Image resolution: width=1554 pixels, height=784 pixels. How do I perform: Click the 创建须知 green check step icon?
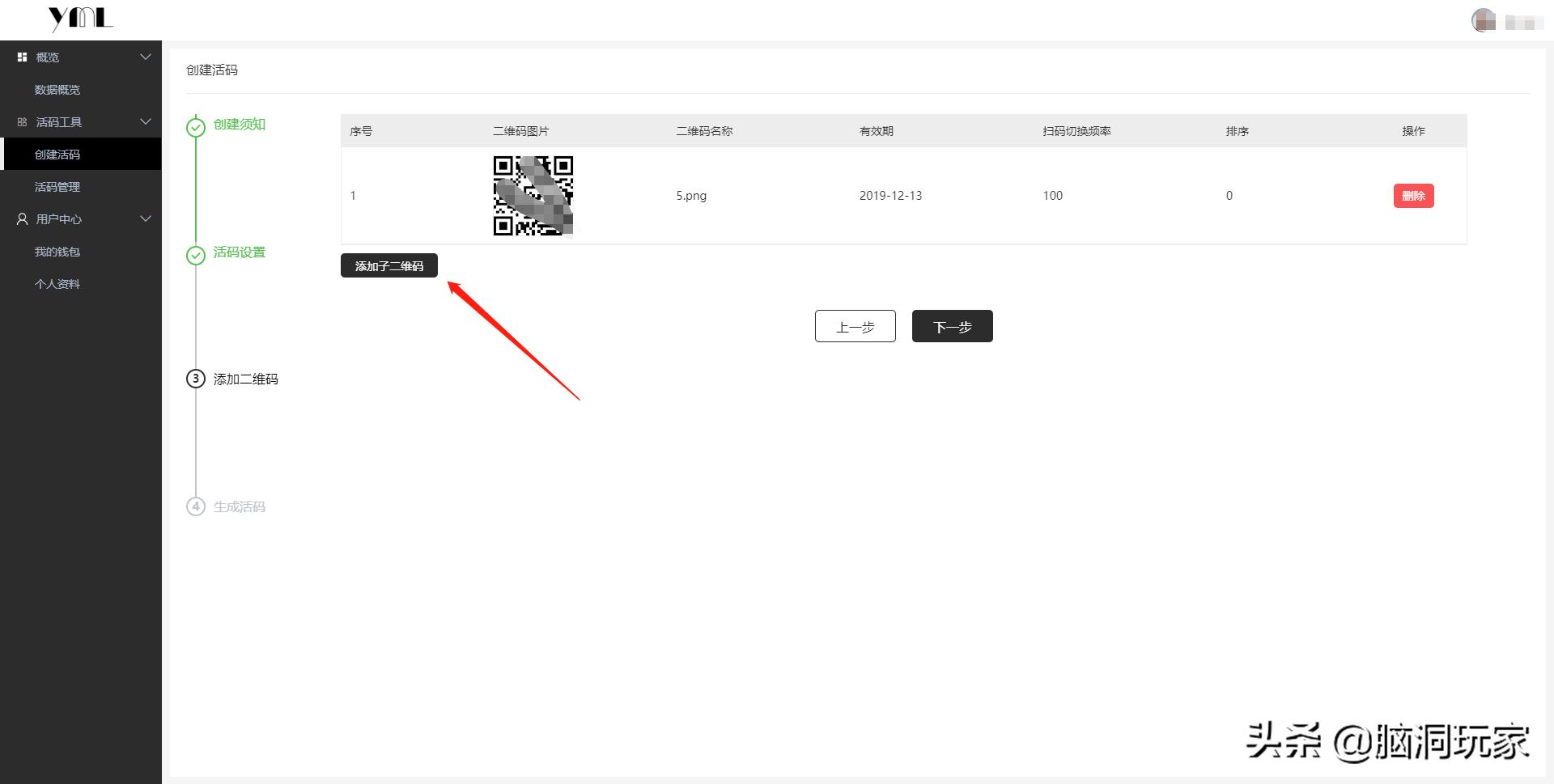click(x=196, y=127)
